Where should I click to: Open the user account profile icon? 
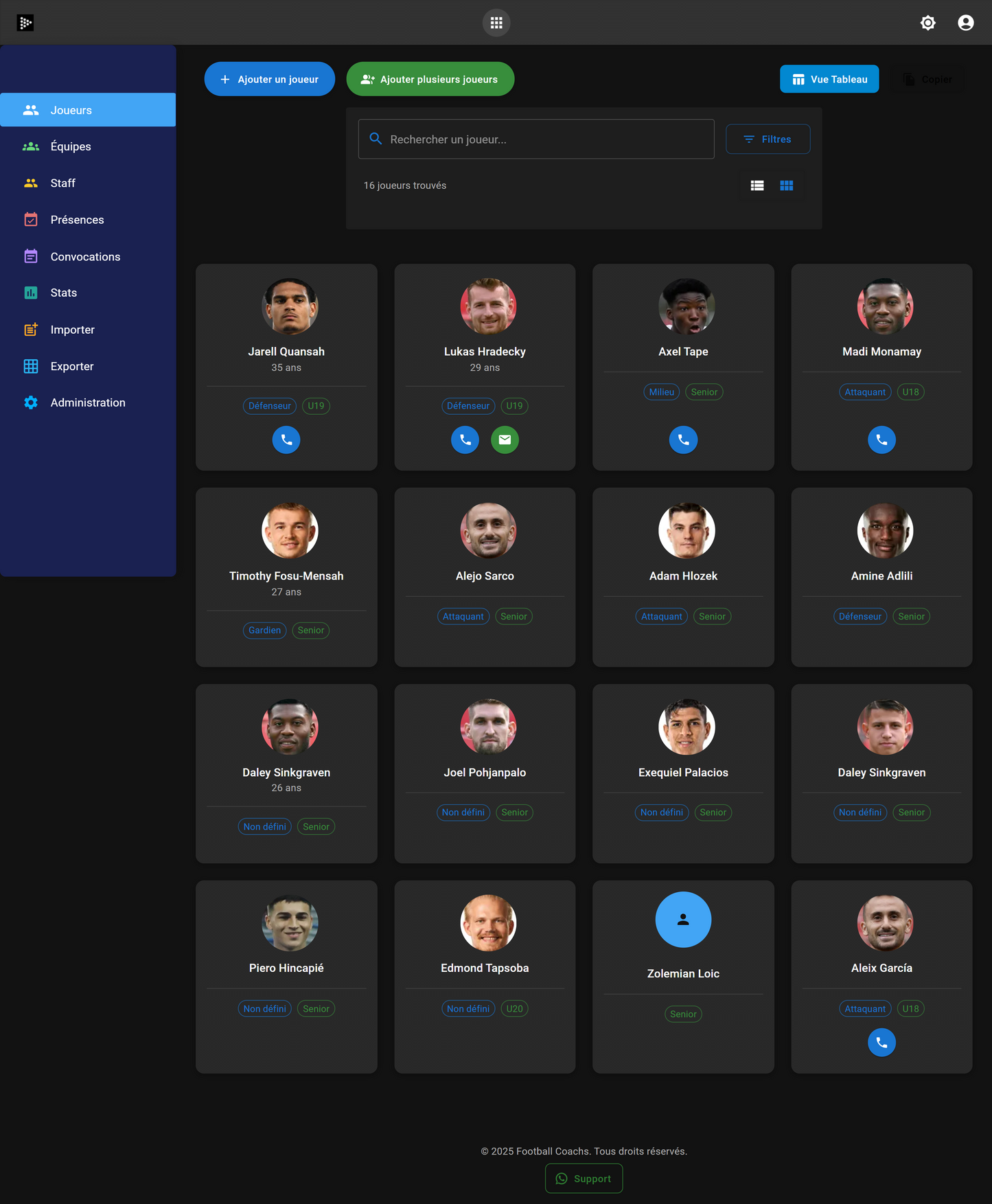pyautogui.click(x=965, y=23)
